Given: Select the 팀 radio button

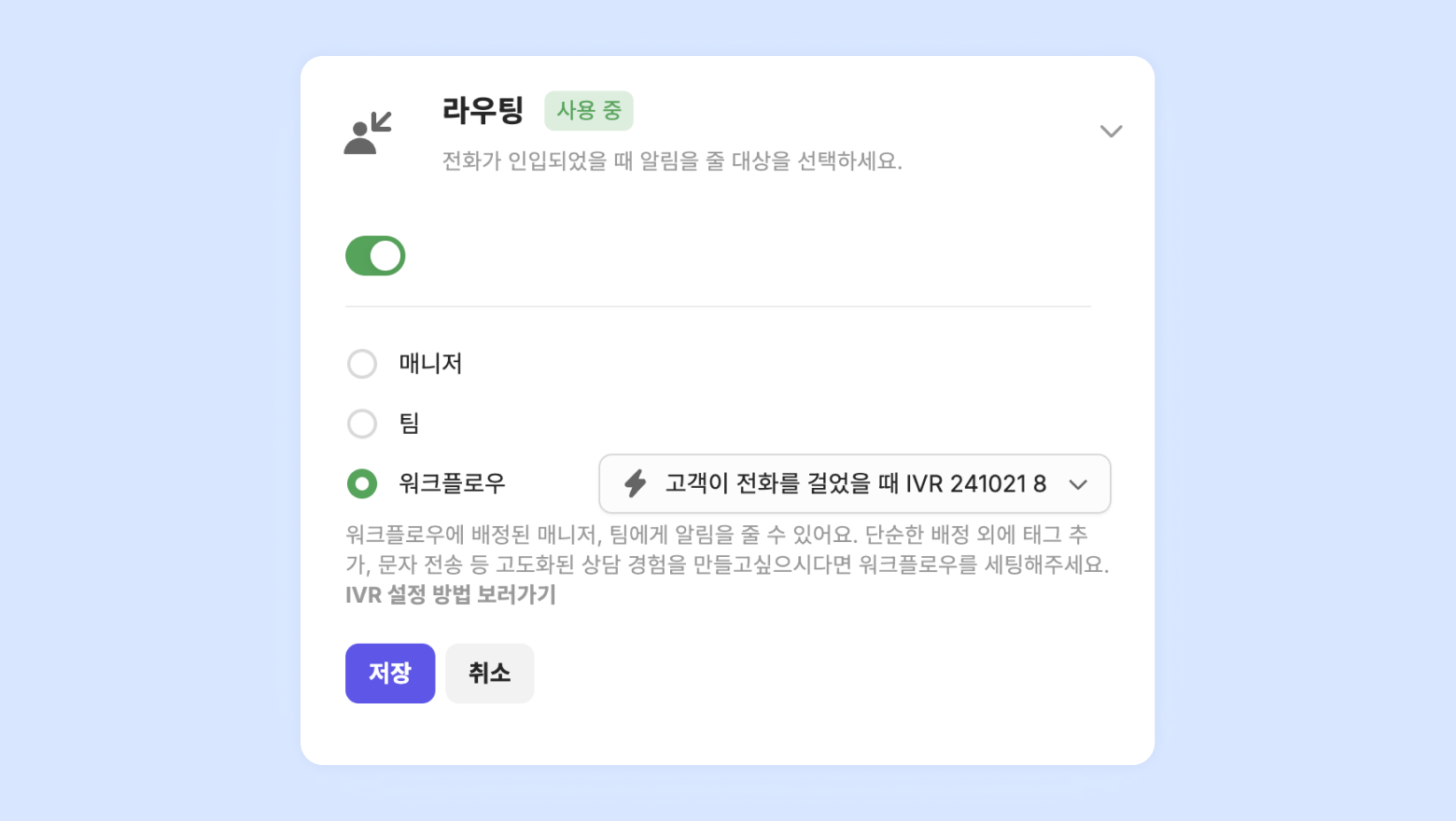Looking at the screenshot, I should (x=362, y=424).
